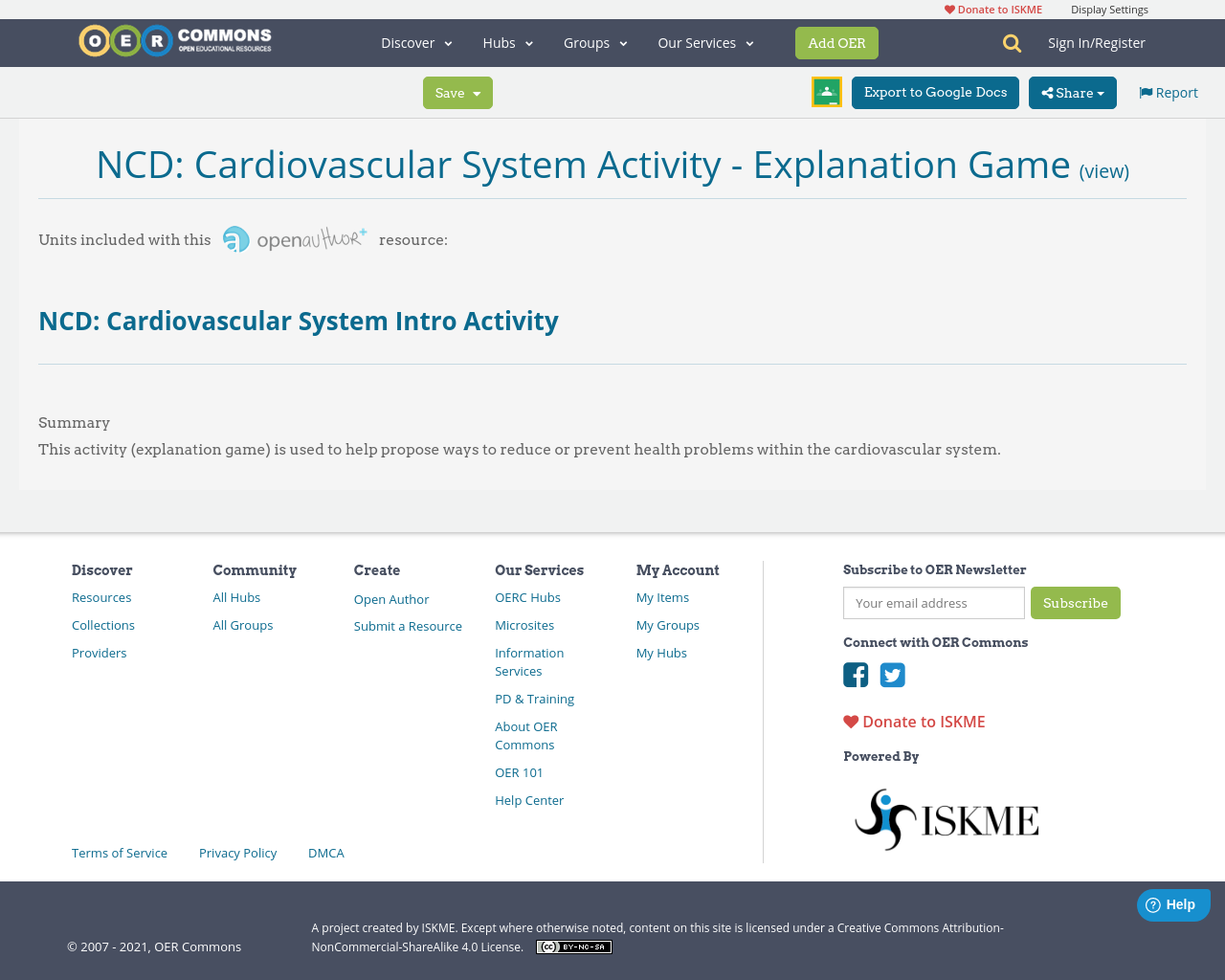This screenshot has width=1225, height=980.
Task: Click the flag icon next to Report
Action: coord(1146,91)
